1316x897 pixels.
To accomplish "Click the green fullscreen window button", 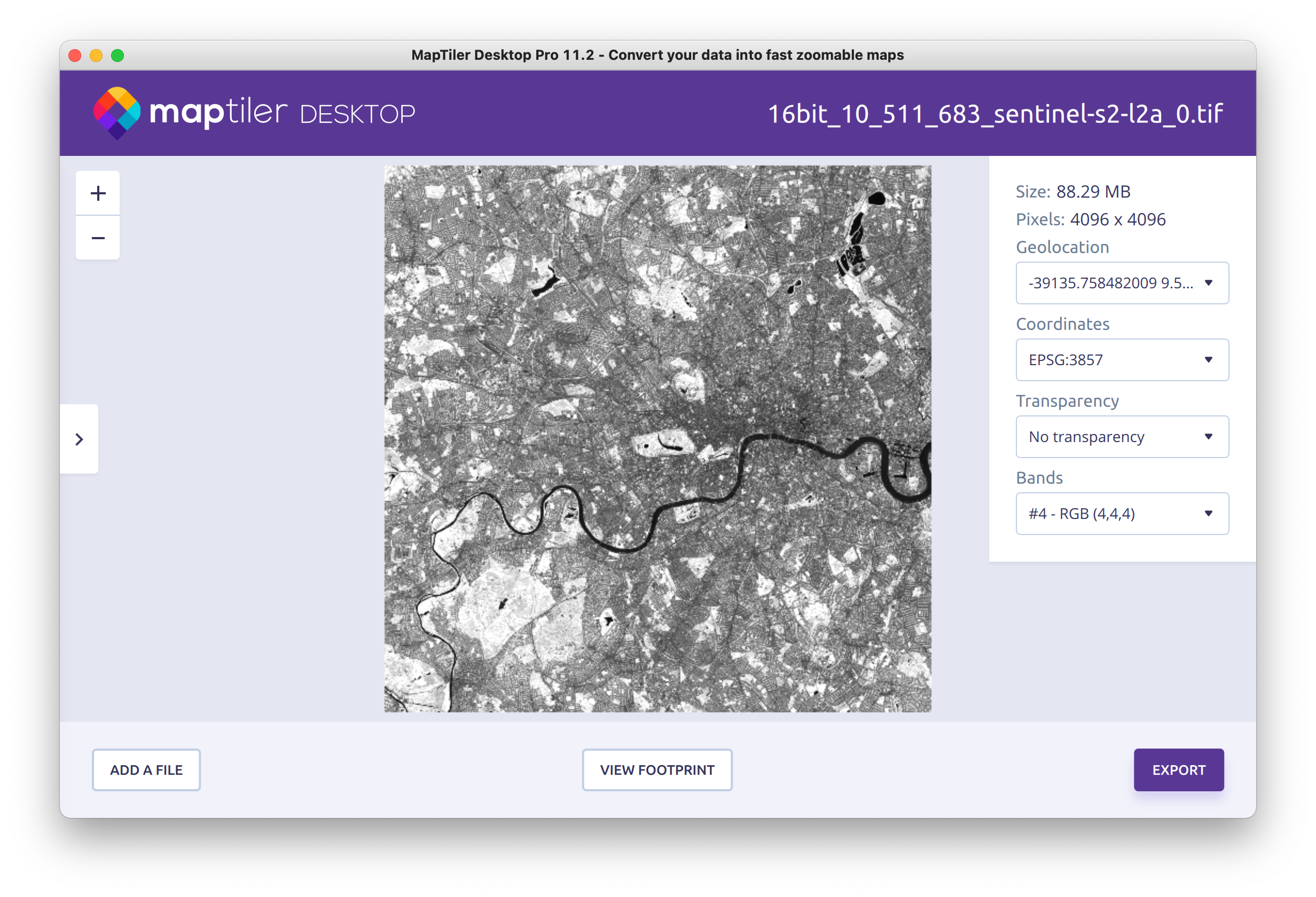I will point(118,56).
